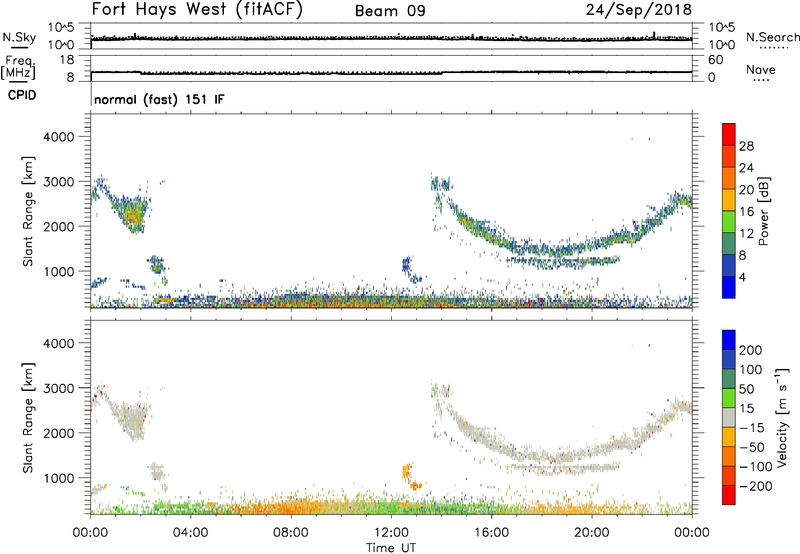Click the "4" power colorbar tick
Viewport: 800px width, 554px height.
click(x=742, y=277)
